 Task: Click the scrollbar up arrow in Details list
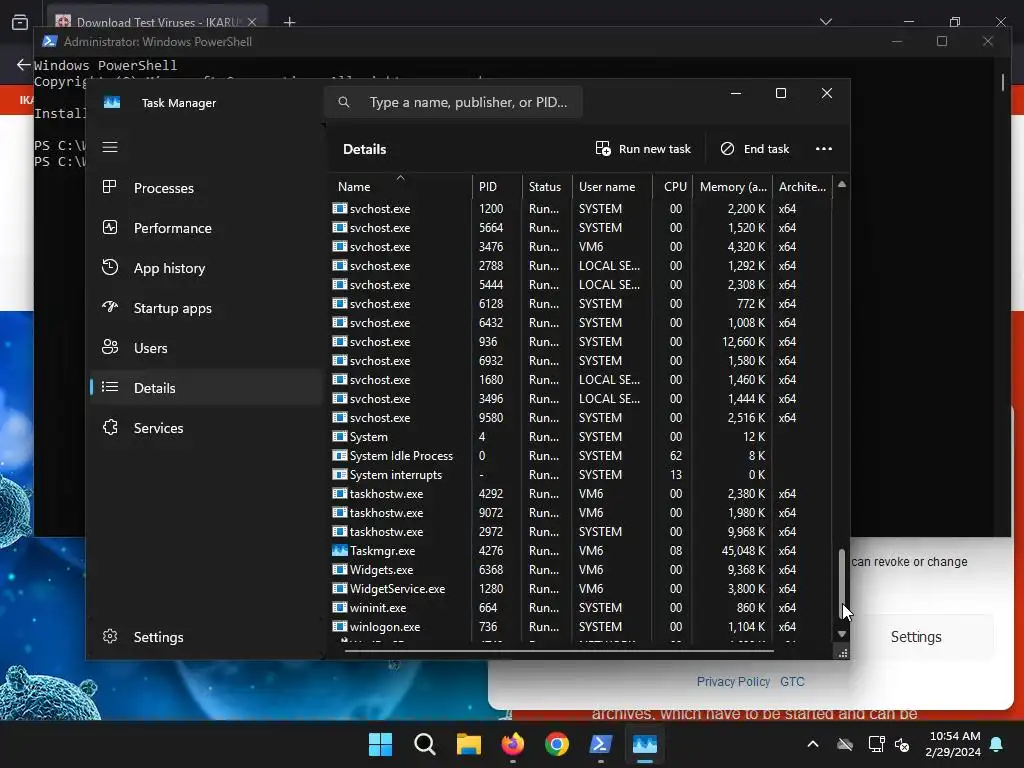coord(842,185)
